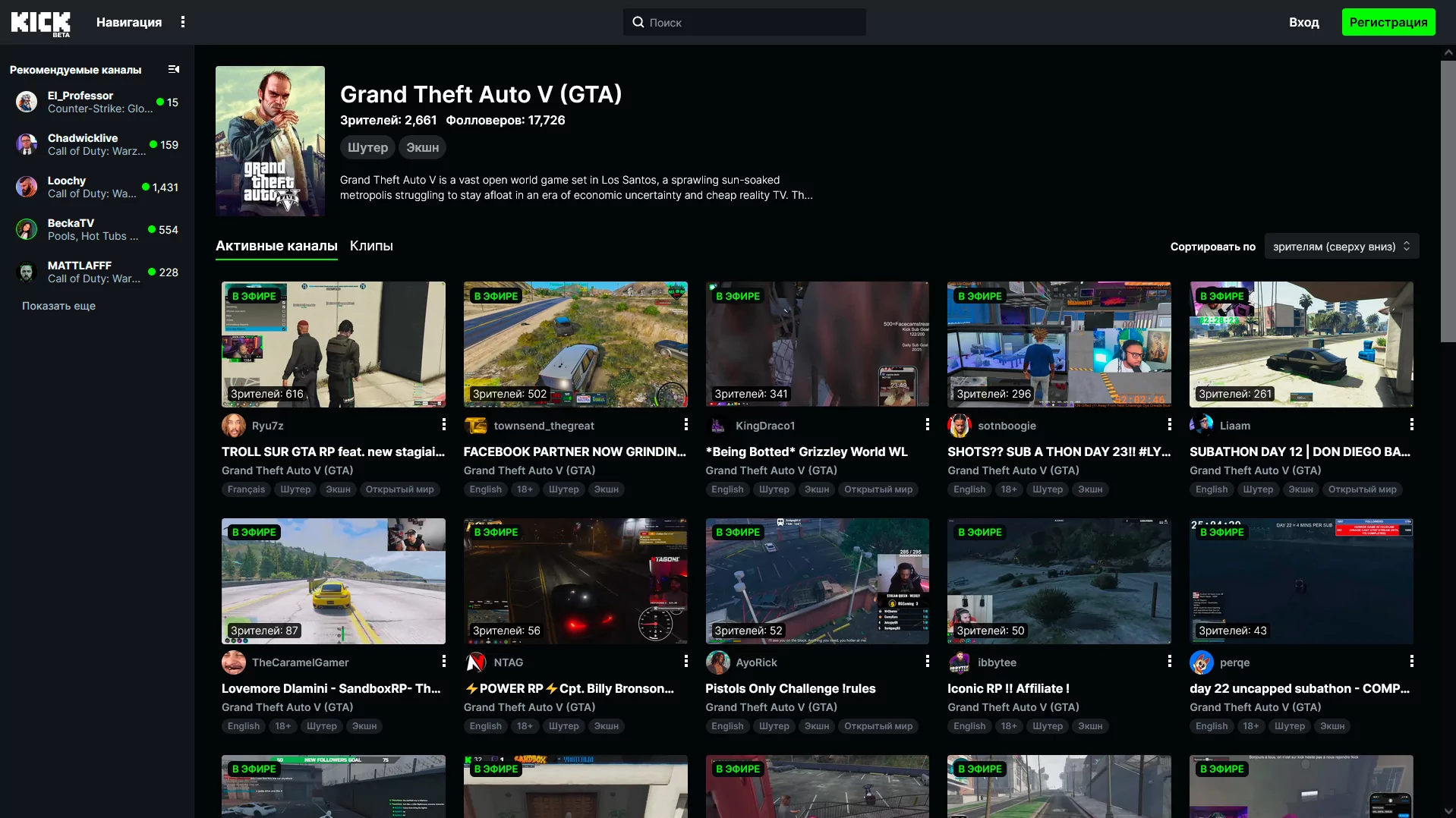1456x818 pixels.
Task: Click townsend_thegreat streamer avatar
Action: pyautogui.click(x=476, y=426)
